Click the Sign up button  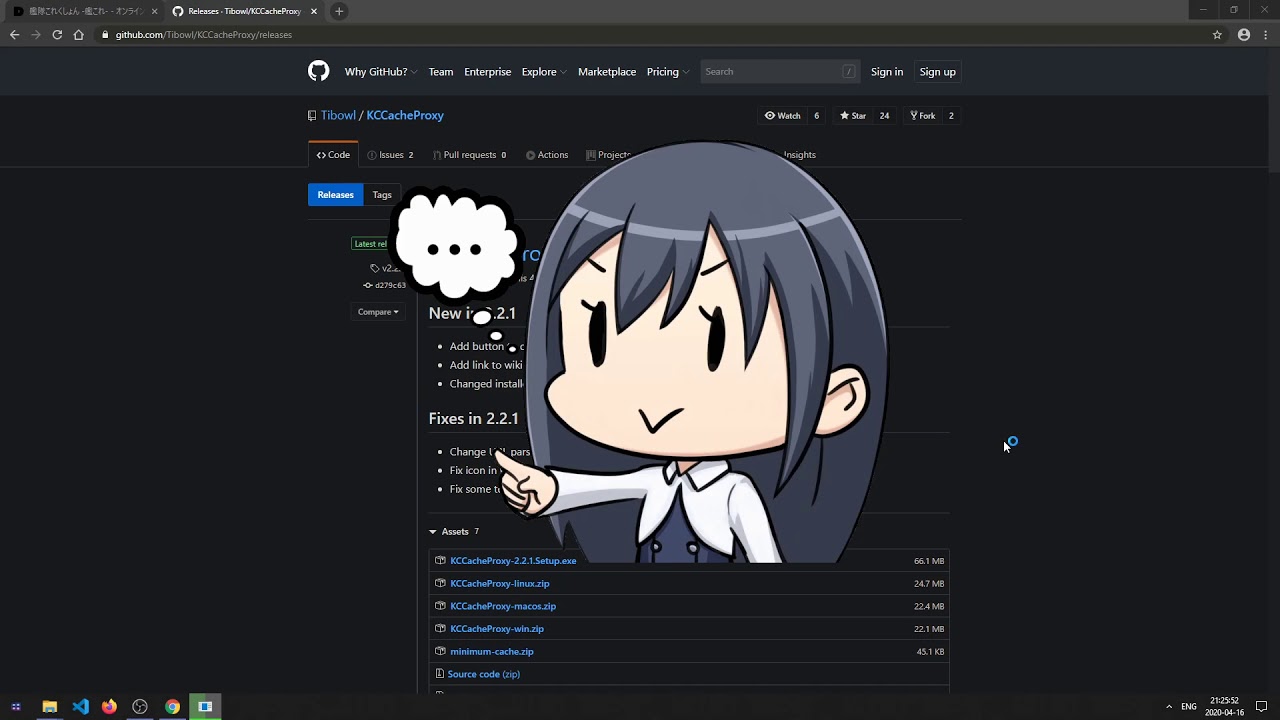coord(937,72)
